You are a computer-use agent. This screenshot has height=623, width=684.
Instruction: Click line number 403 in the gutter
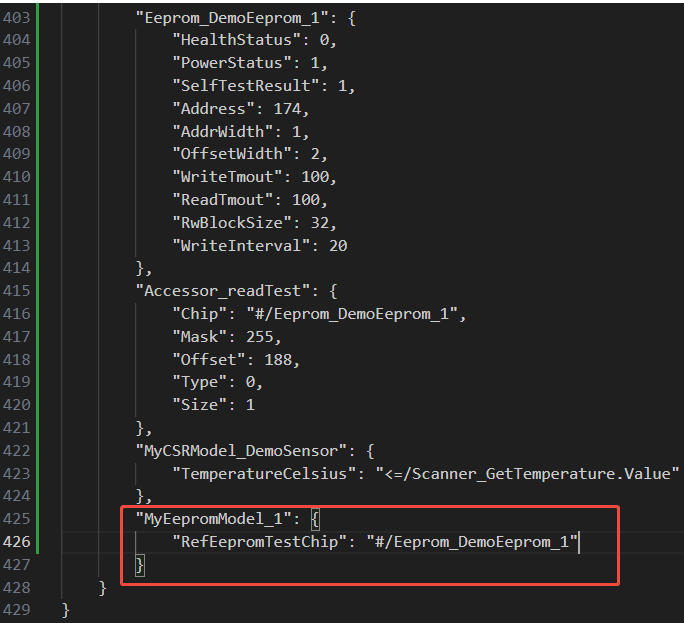click(18, 17)
